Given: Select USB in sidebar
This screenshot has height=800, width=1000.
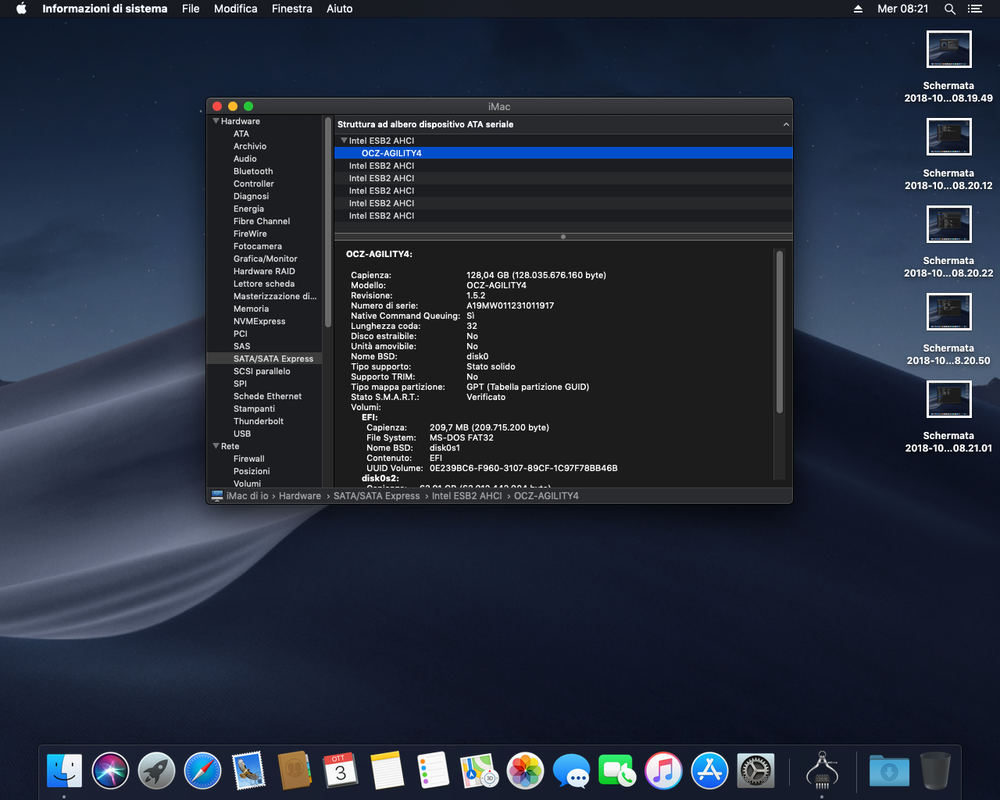Looking at the screenshot, I should (242, 434).
